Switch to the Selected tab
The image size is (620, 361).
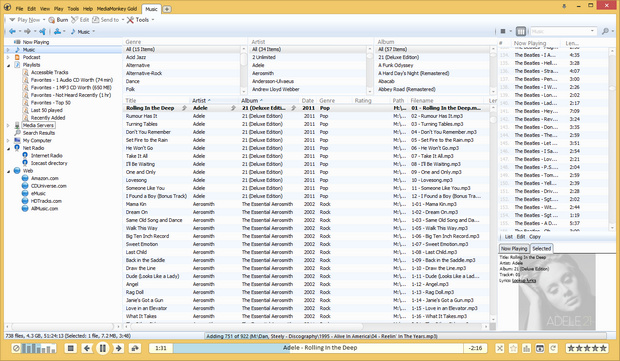click(x=541, y=248)
